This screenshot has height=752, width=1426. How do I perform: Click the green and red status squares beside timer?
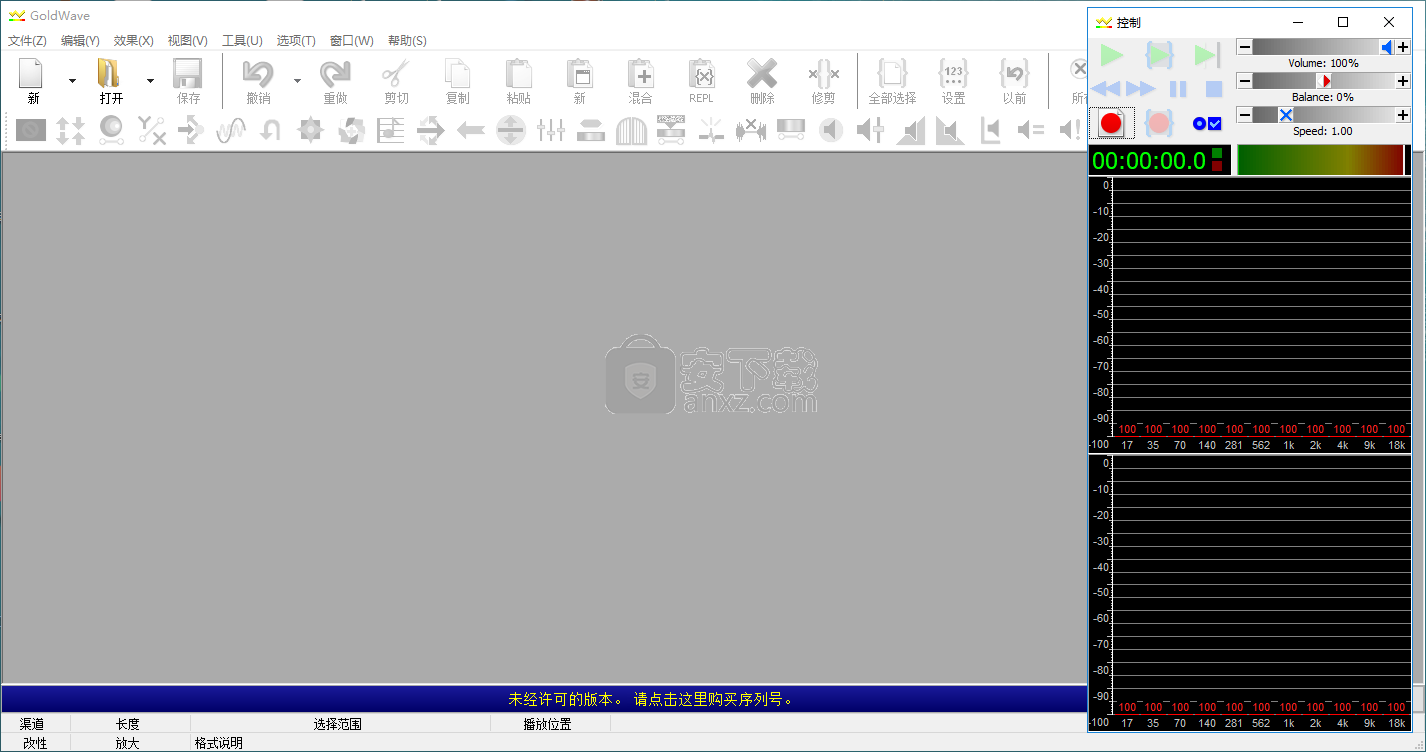click(x=1217, y=160)
